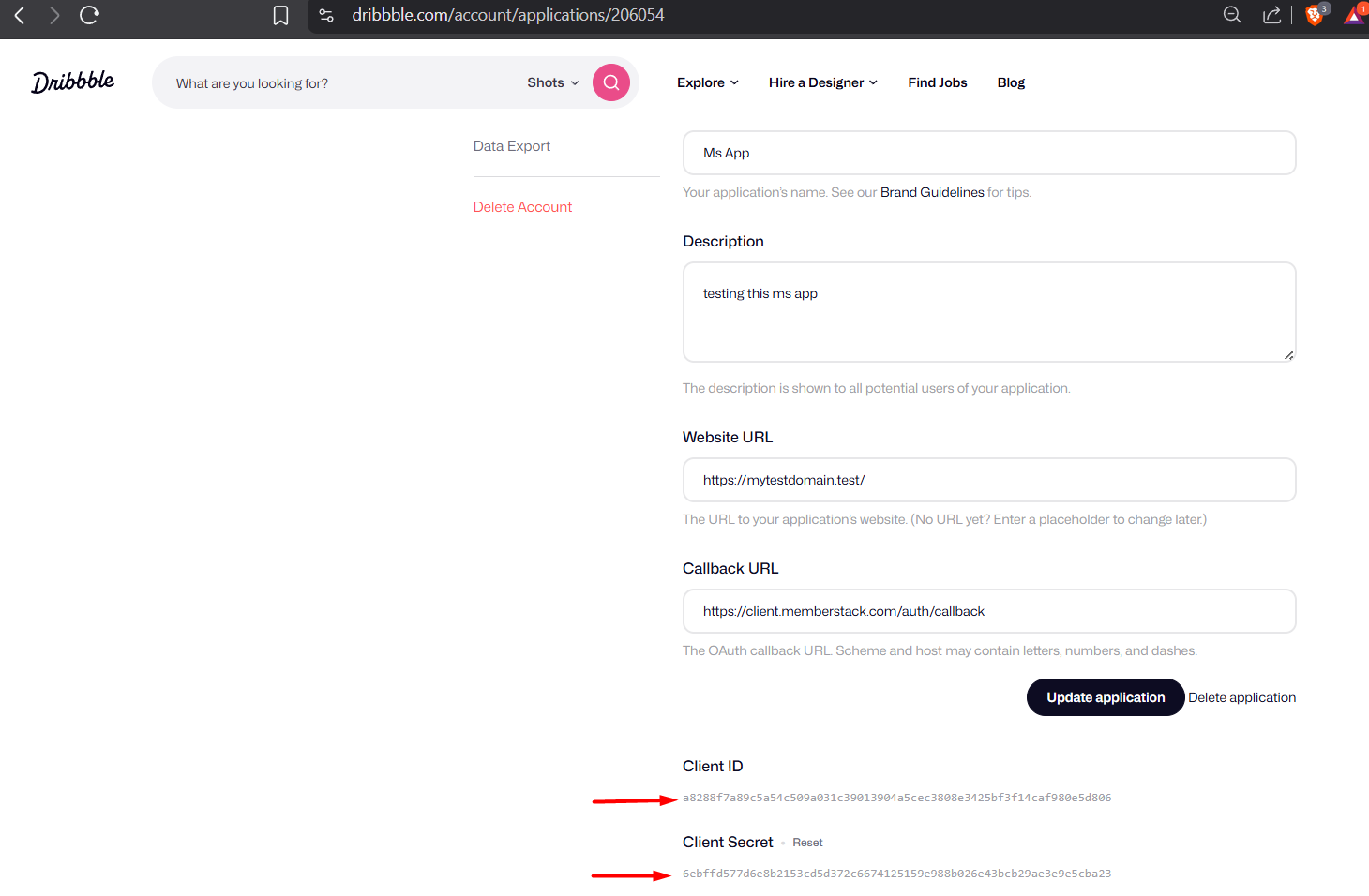The image size is (1369, 896).
Task: Click the Website URL label
Action: coord(728,437)
